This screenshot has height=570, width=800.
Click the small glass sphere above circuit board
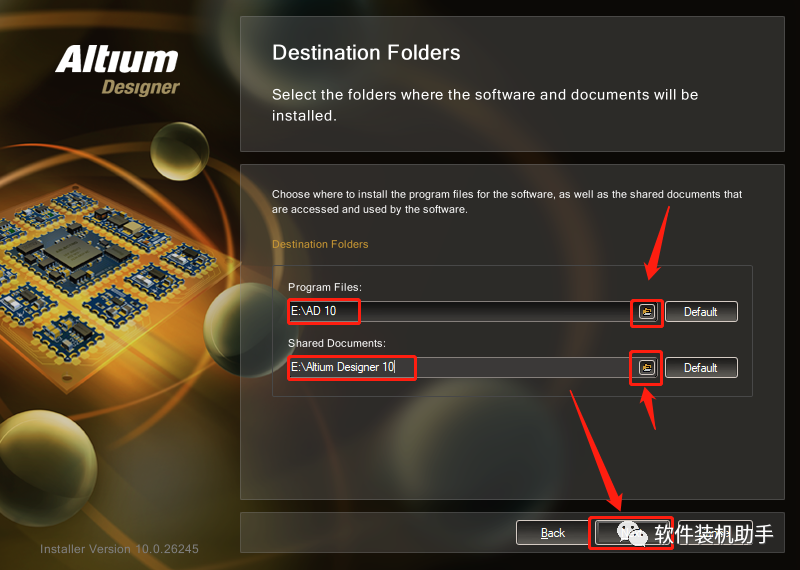180,151
